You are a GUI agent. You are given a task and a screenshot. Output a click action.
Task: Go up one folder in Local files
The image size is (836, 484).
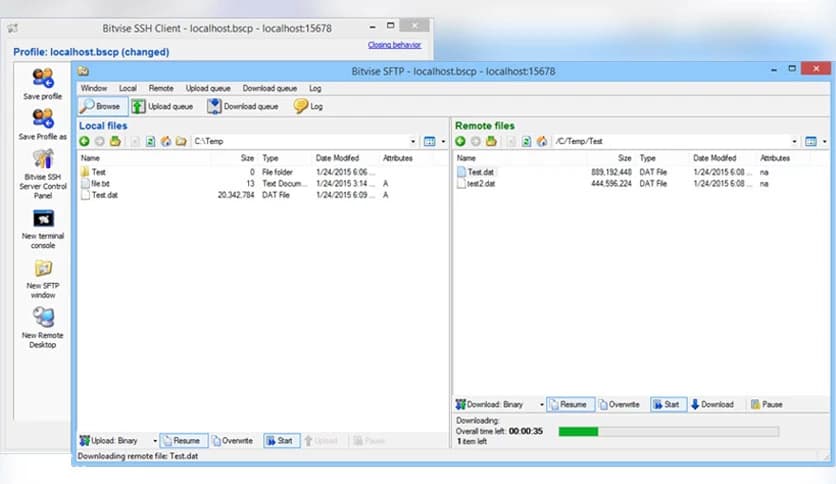click(x=115, y=141)
